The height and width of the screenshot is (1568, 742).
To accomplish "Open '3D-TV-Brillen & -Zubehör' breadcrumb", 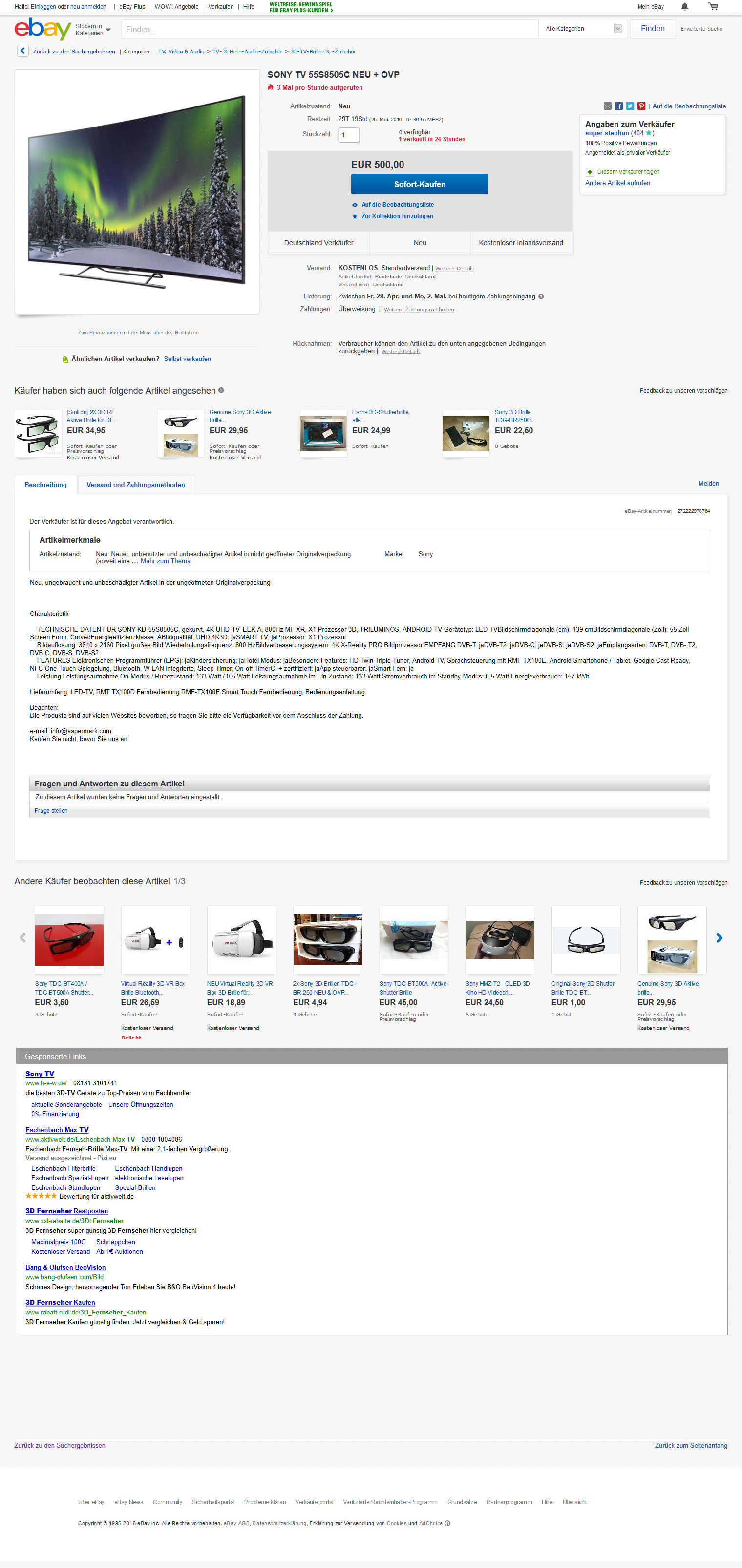I will coord(323,51).
